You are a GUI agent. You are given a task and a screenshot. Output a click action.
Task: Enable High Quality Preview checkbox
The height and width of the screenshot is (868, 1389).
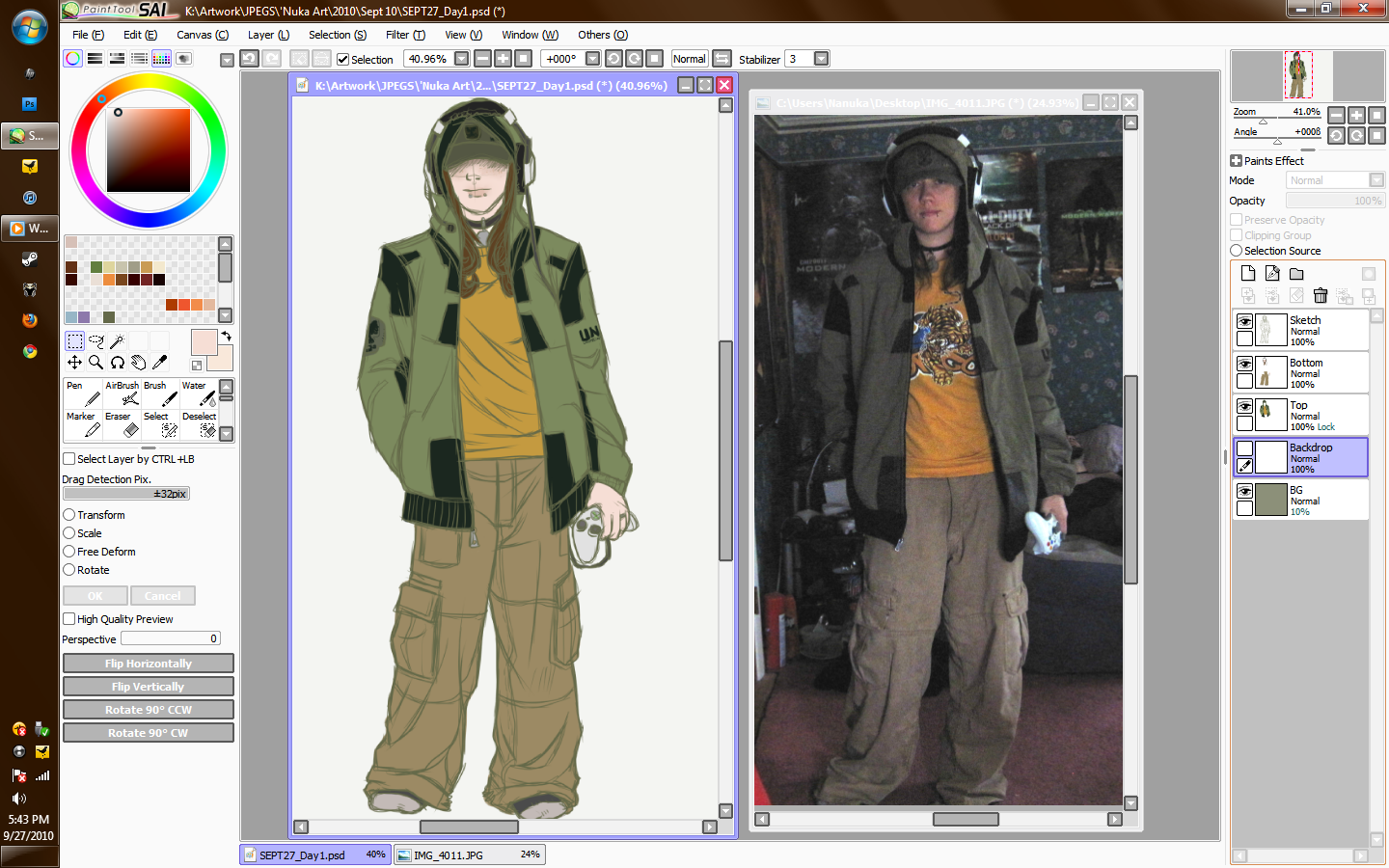[69, 619]
